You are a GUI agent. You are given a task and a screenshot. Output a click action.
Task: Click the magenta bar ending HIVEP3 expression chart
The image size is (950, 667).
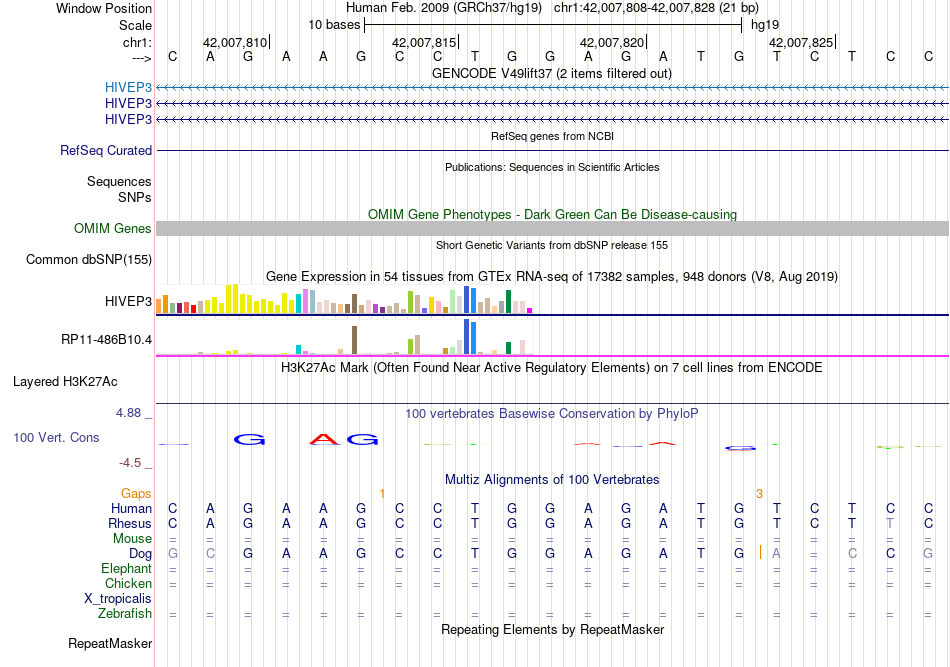(x=530, y=310)
